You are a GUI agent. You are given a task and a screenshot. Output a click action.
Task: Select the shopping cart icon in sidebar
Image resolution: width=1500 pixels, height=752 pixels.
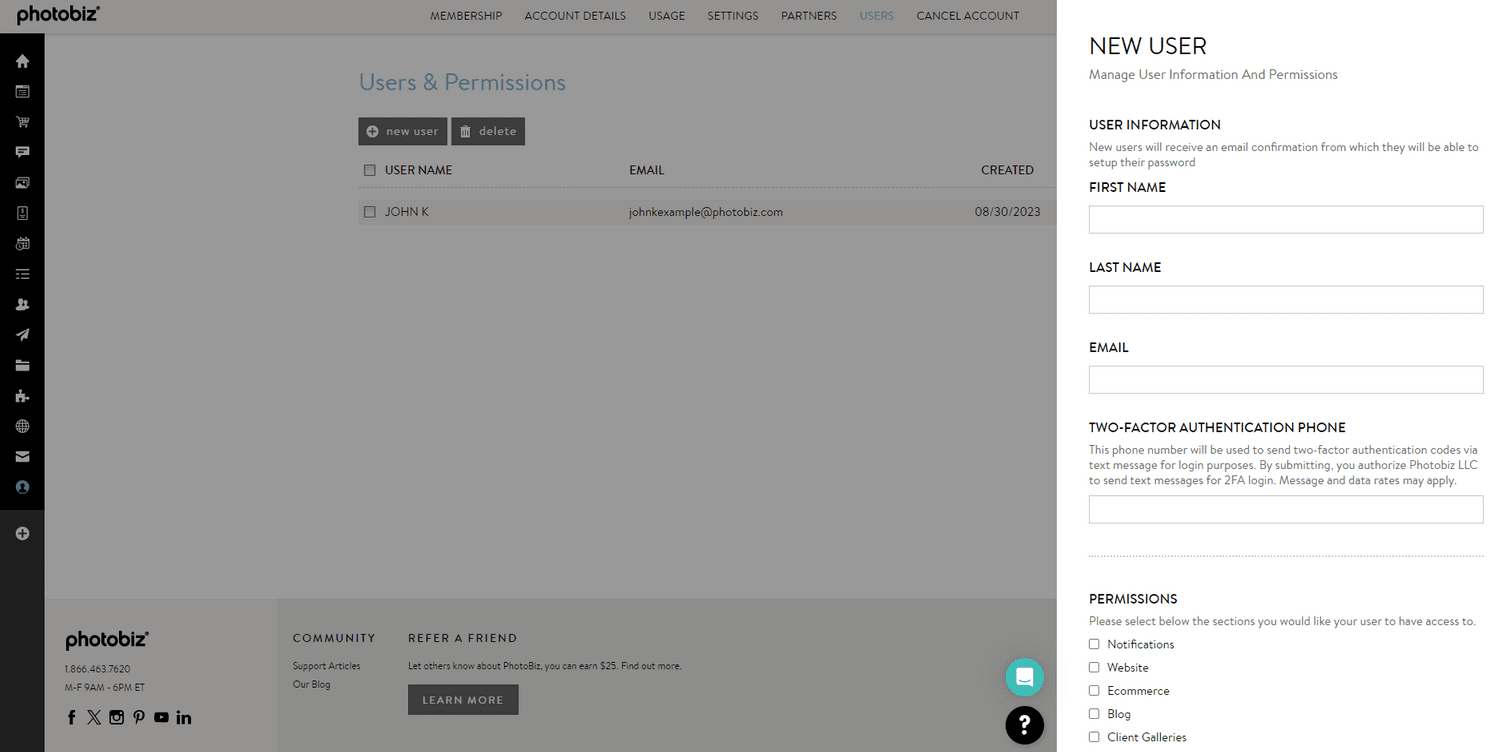click(22, 121)
